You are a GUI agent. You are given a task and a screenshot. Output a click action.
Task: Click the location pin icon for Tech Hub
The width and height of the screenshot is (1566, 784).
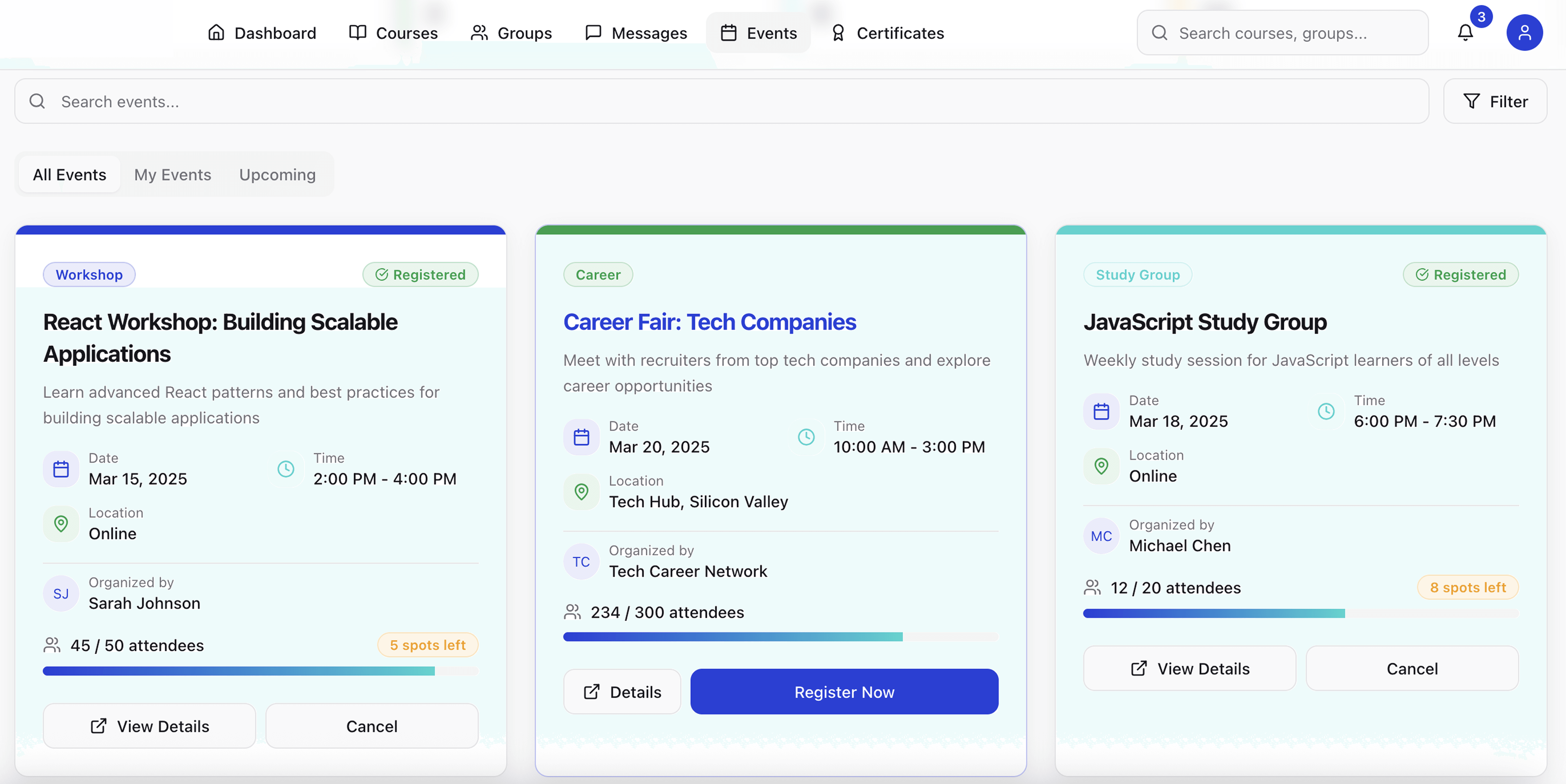581,492
